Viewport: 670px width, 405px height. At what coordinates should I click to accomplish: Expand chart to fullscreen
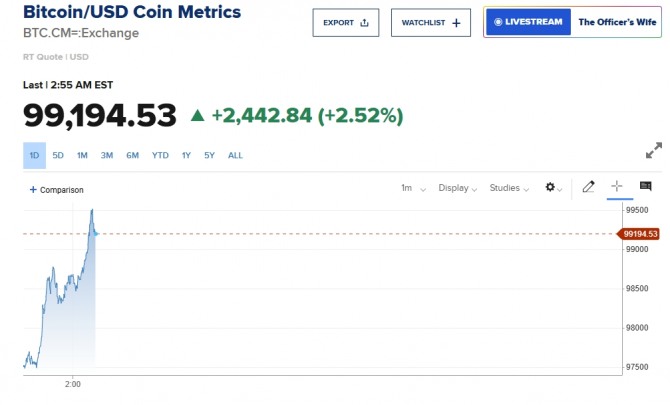[654, 151]
